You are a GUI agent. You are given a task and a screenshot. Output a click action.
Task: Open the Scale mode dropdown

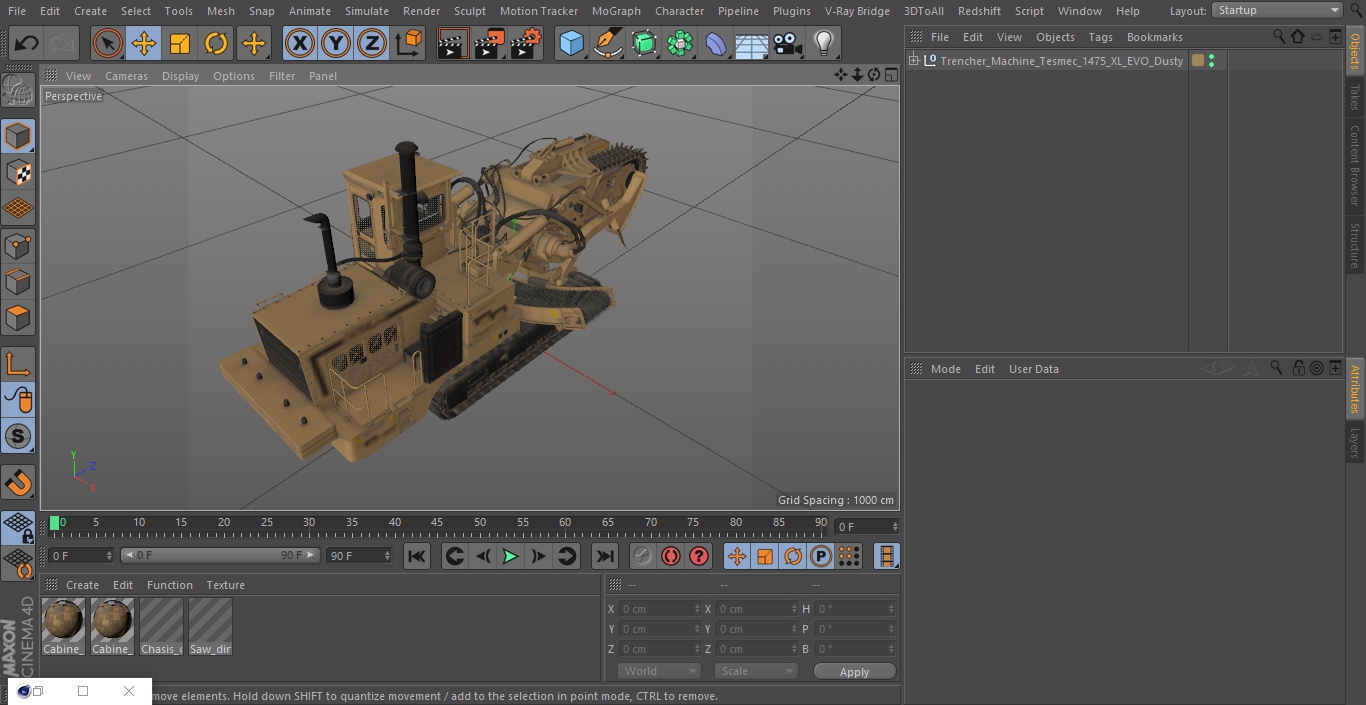(756, 671)
